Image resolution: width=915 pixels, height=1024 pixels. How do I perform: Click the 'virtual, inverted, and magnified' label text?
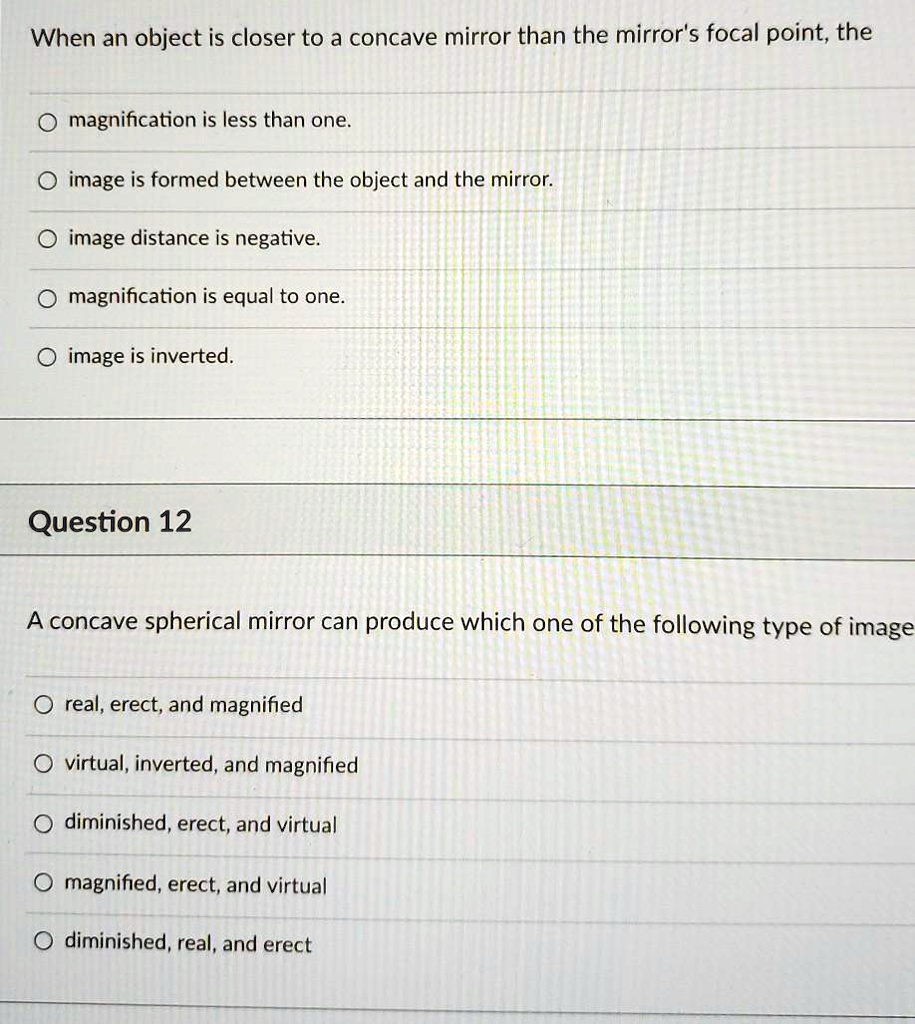[x=211, y=766]
